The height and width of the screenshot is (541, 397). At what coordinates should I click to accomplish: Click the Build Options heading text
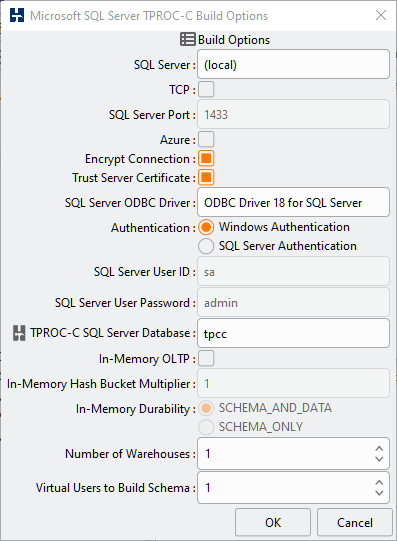click(x=234, y=40)
